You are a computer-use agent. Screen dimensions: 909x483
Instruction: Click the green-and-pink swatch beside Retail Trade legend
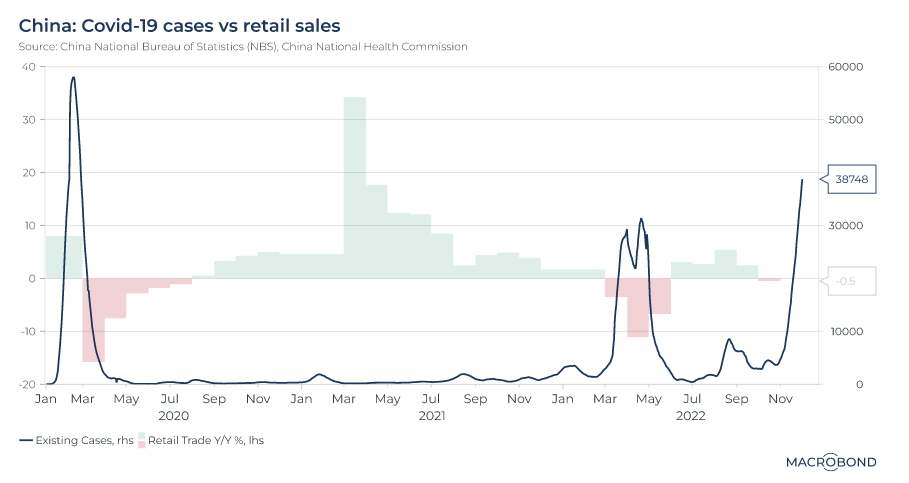[x=141, y=441]
